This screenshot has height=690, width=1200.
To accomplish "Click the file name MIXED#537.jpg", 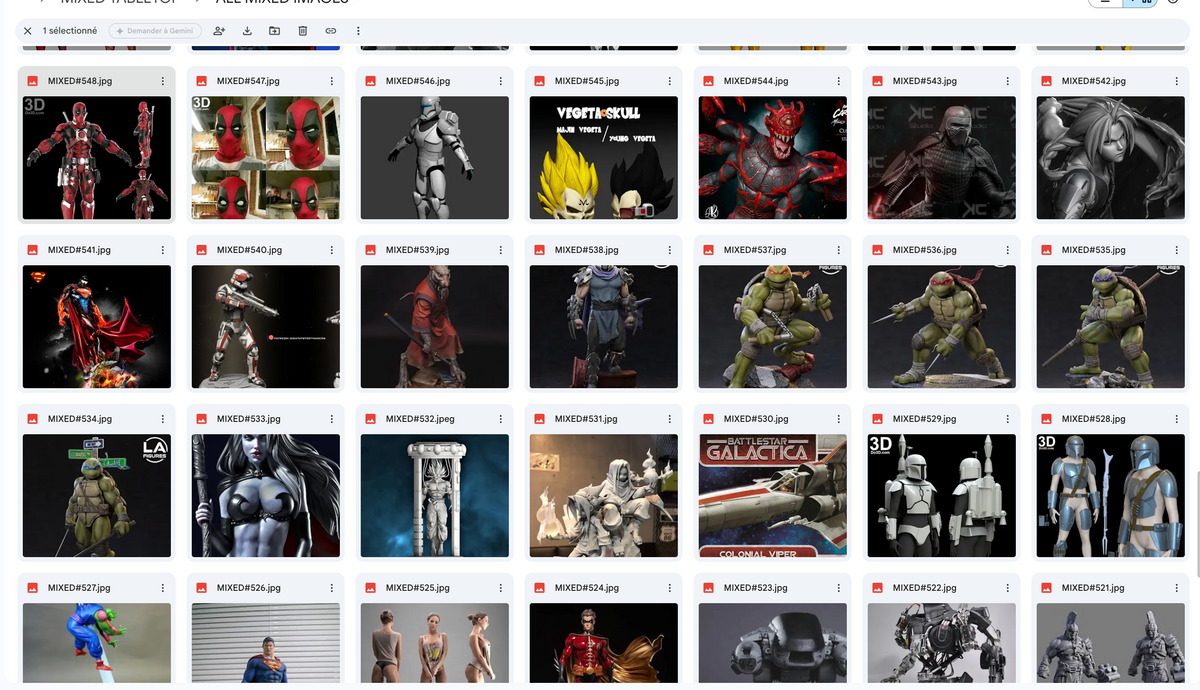I will [x=756, y=250].
